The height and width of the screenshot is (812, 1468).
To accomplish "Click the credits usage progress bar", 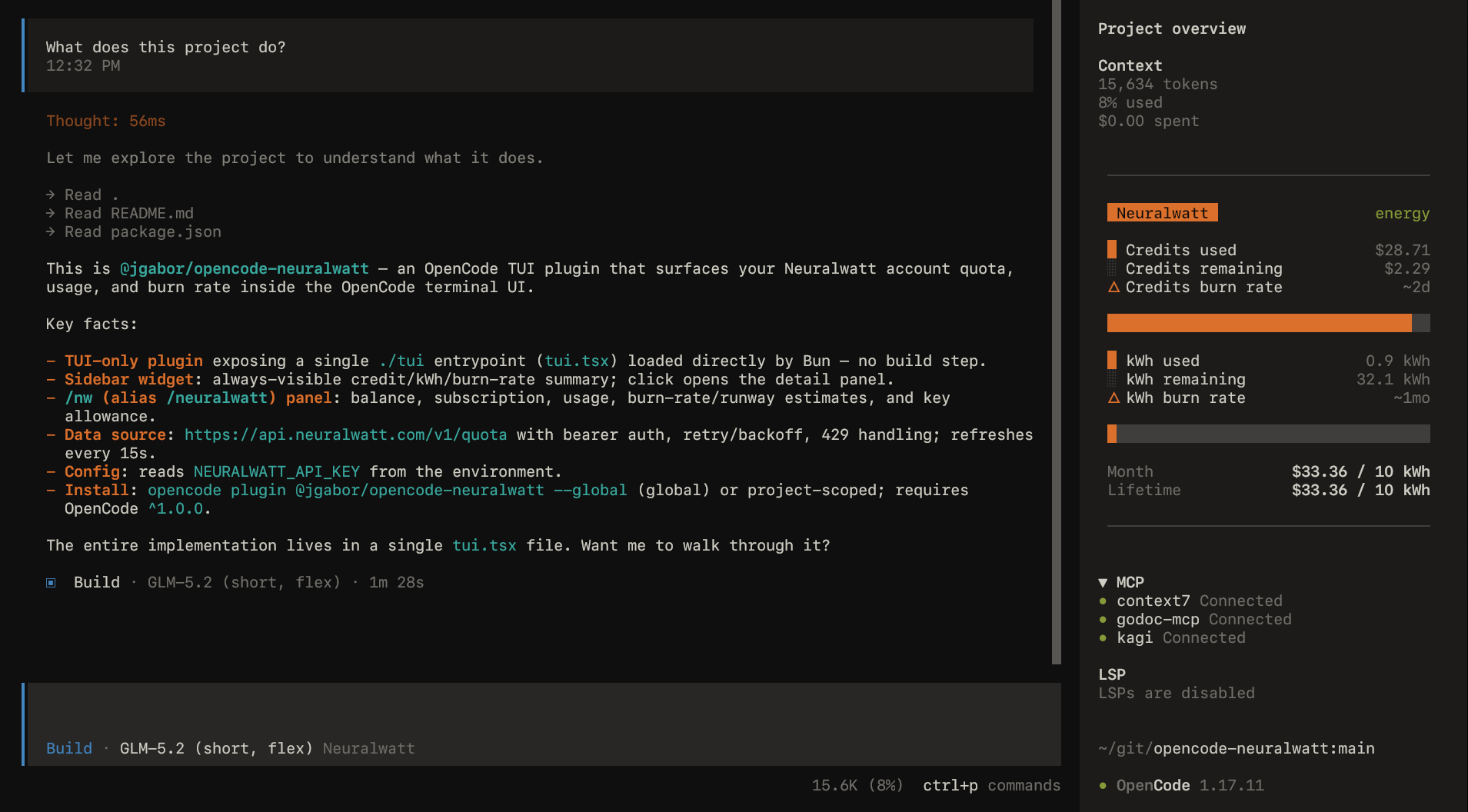I will (1268, 323).
